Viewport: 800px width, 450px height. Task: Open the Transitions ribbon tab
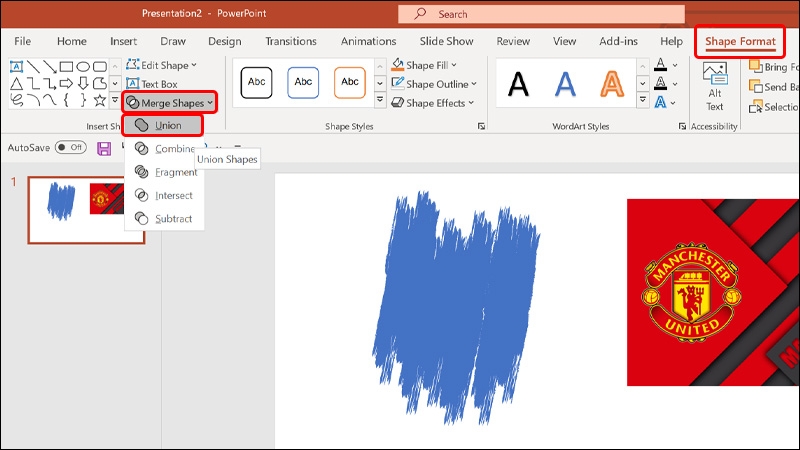pos(291,41)
